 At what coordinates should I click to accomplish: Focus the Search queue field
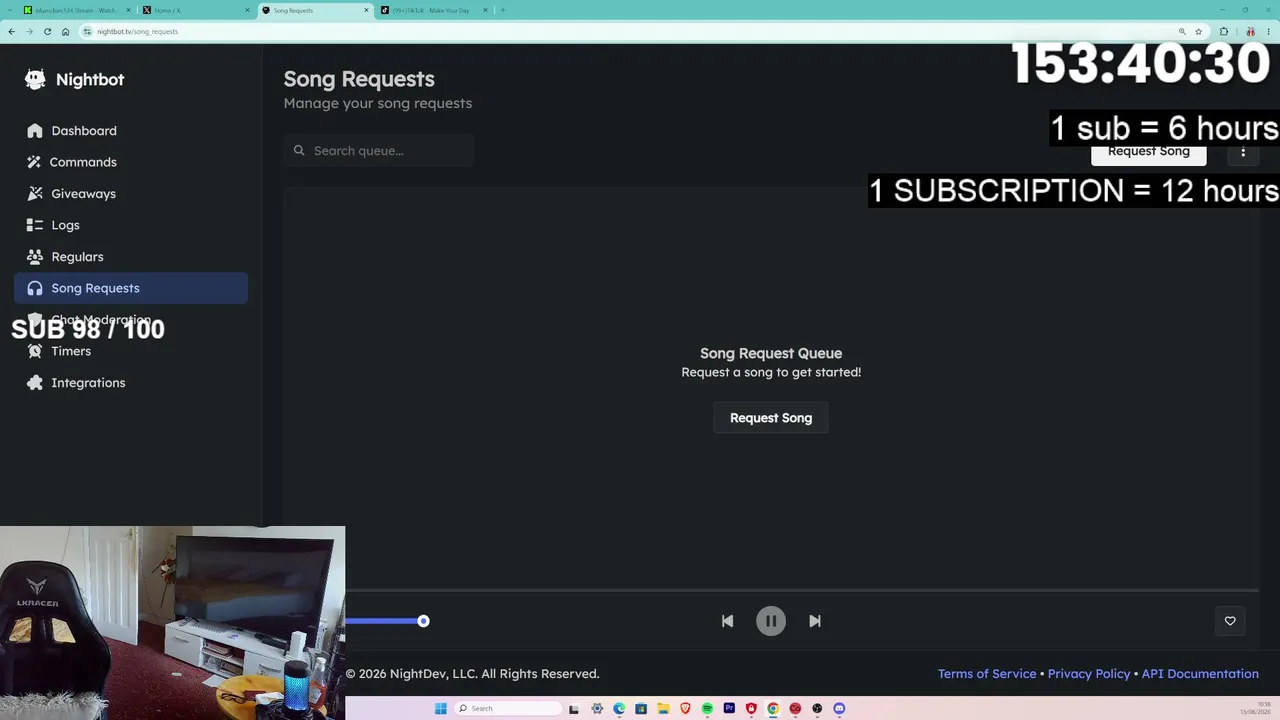(x=379, y=150)
